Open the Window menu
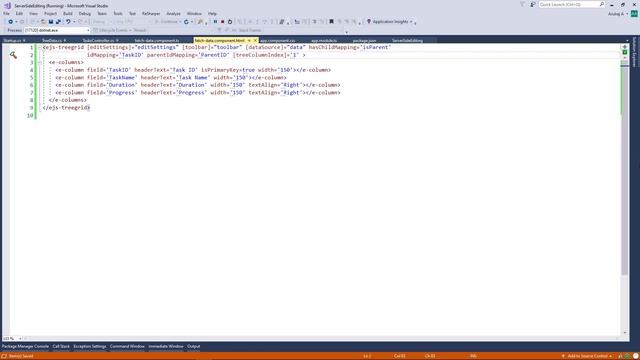The height and width of the screenshot is (360, 640). pyautogui.click(x=194, y=13)
